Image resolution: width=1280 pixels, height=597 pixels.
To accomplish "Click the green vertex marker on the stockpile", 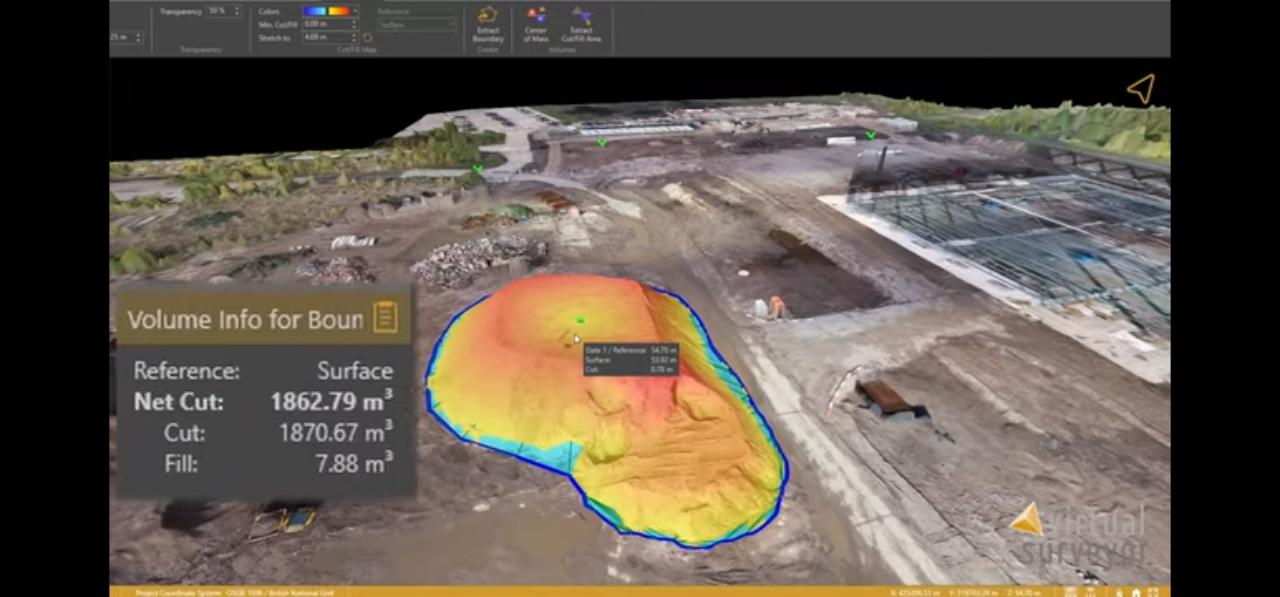I will click(x=579, y=319).
